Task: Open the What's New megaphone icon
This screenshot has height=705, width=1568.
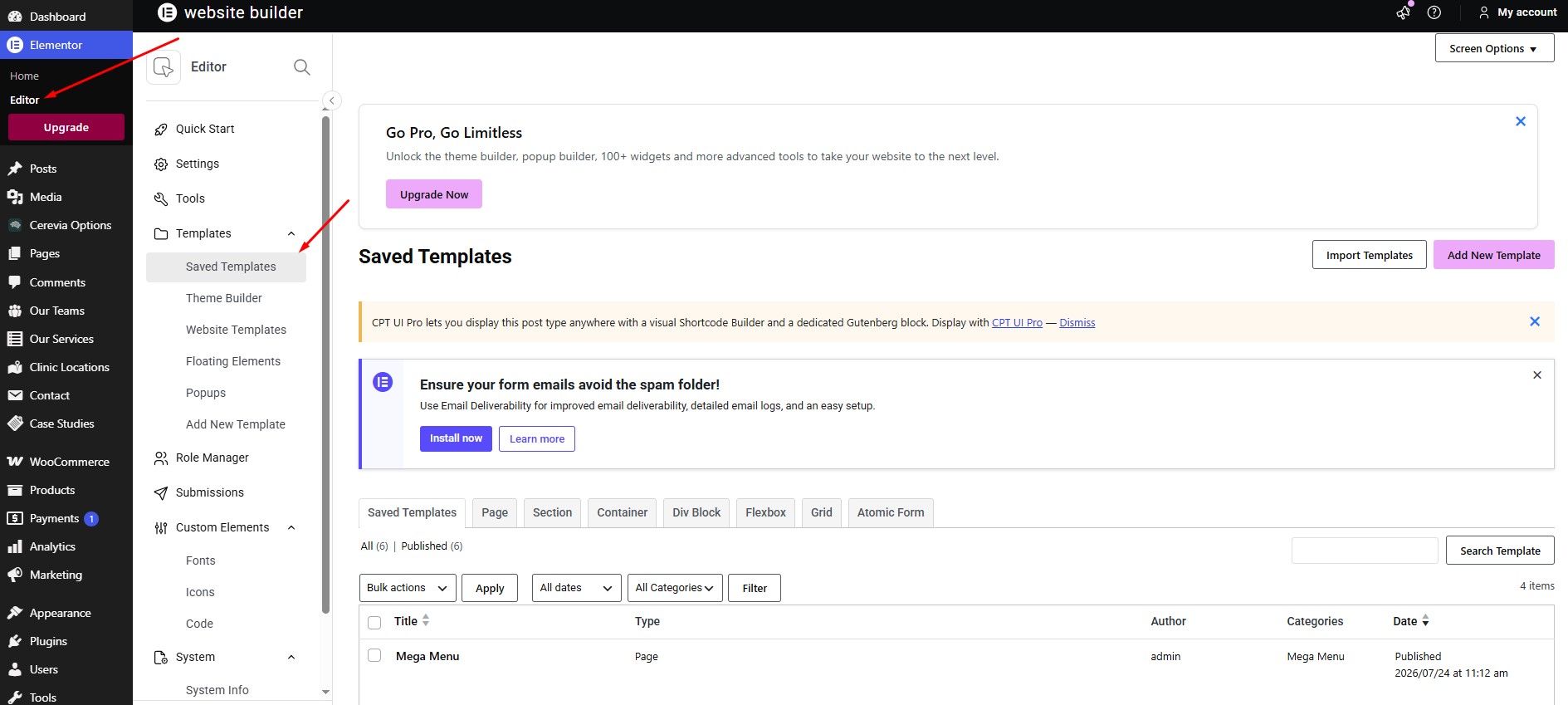Action: click(x=1404, y=12)
